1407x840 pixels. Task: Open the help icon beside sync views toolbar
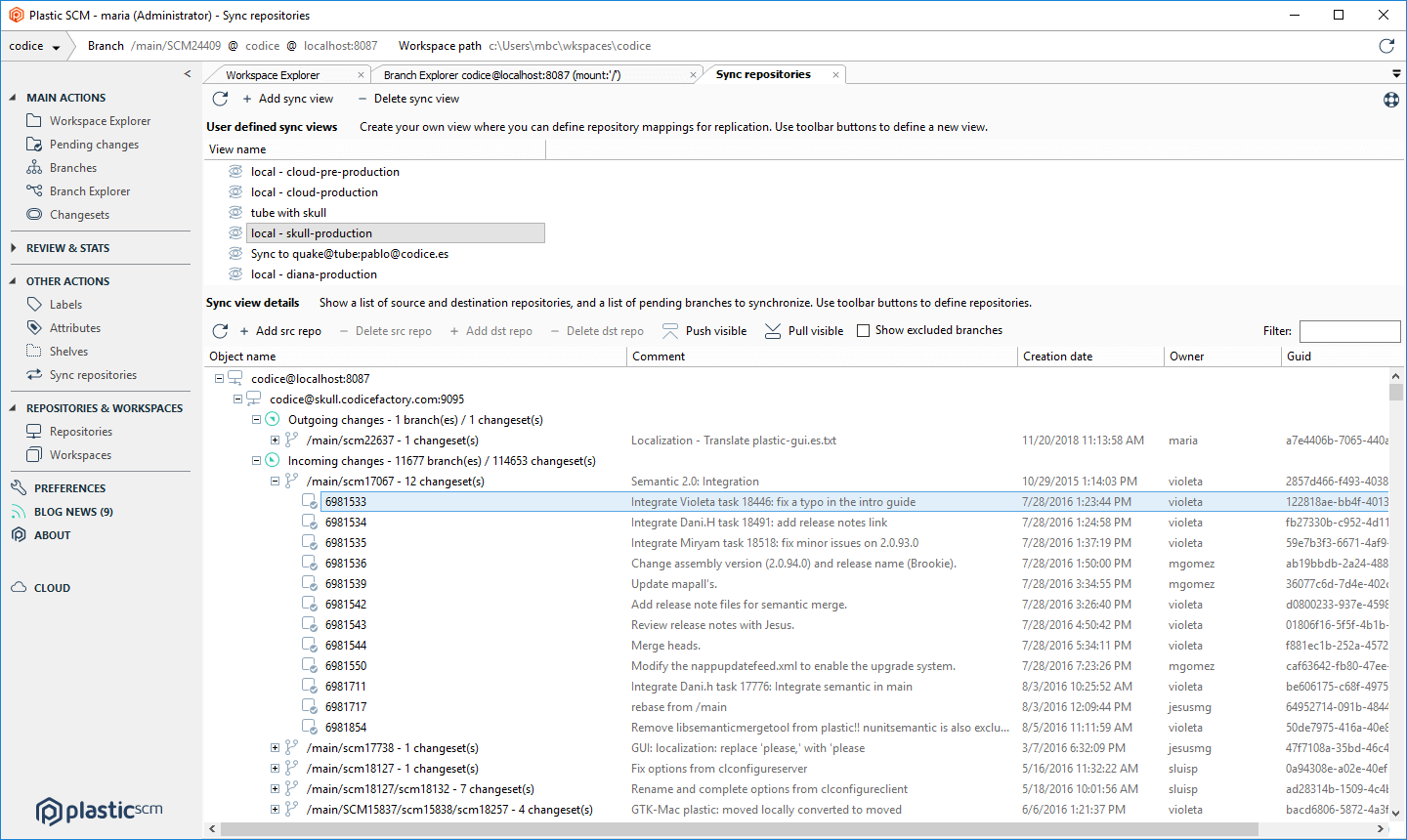click(1391, 100)
